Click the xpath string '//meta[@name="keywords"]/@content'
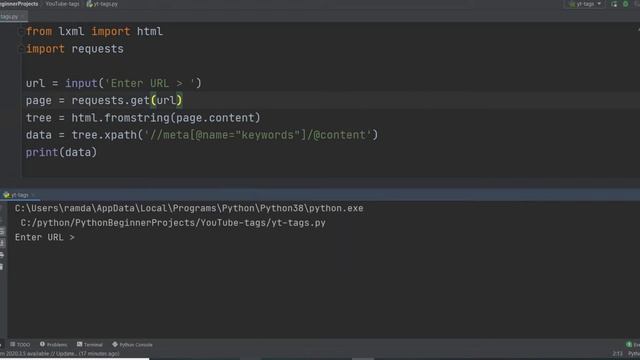Image resolution: width=640 pixels, height=360 pixels. click(258, 135)
